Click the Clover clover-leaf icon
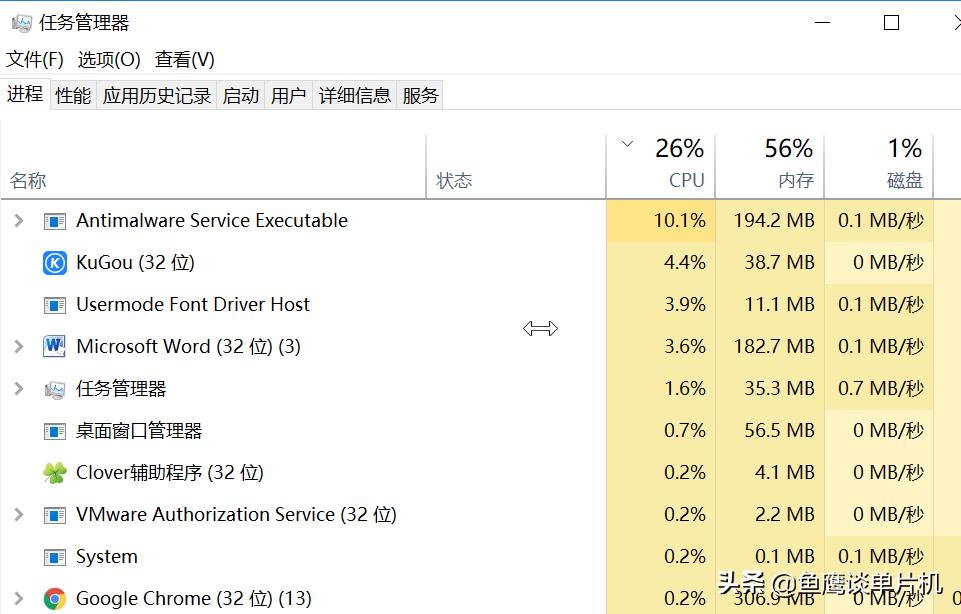The height and width of the screenshot is (614, 961). pos(54,473)
